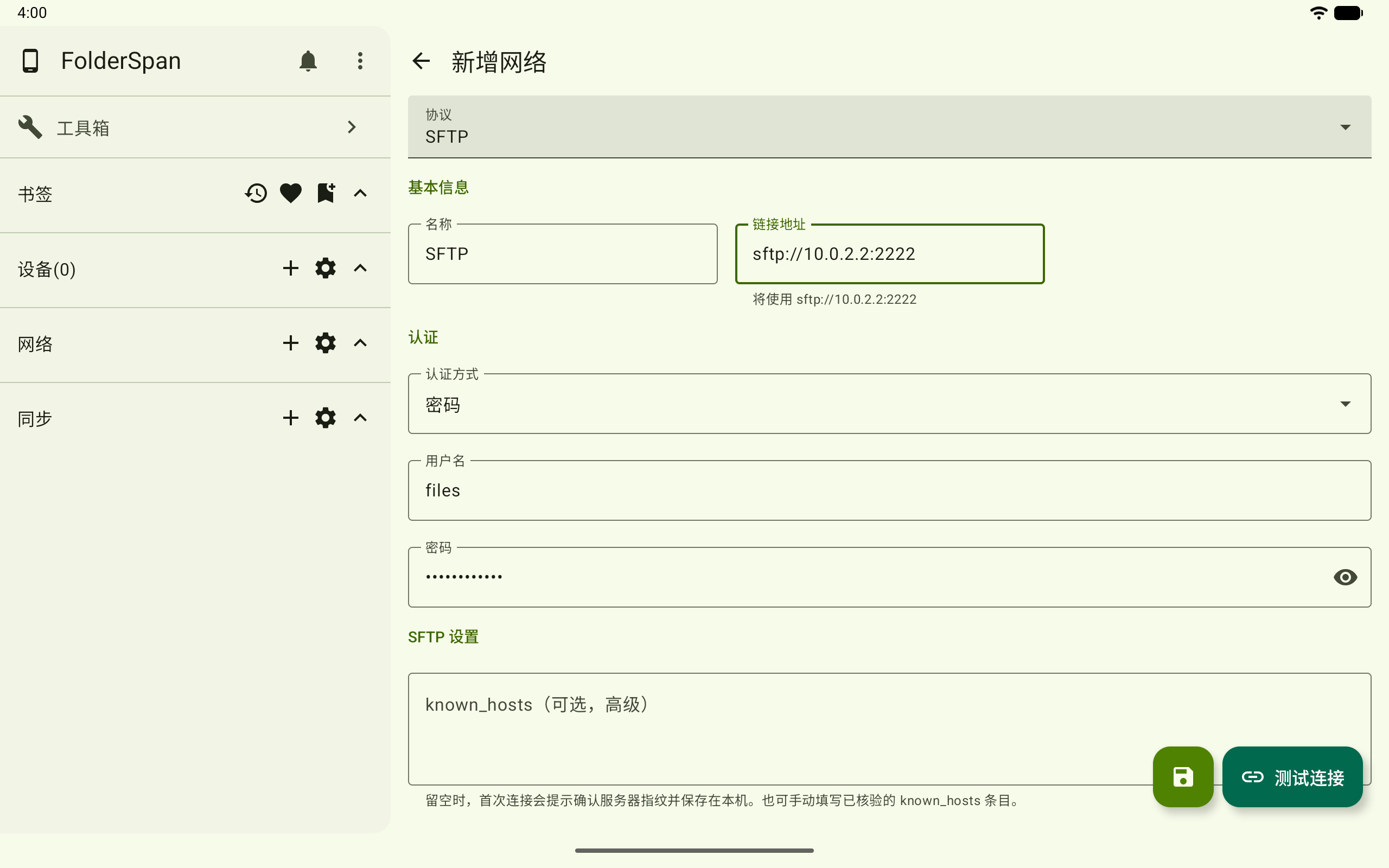Viewport: 1389px width, 868px height.
Task: Tap the 基本信息 section heading
Action: (438, 187)
